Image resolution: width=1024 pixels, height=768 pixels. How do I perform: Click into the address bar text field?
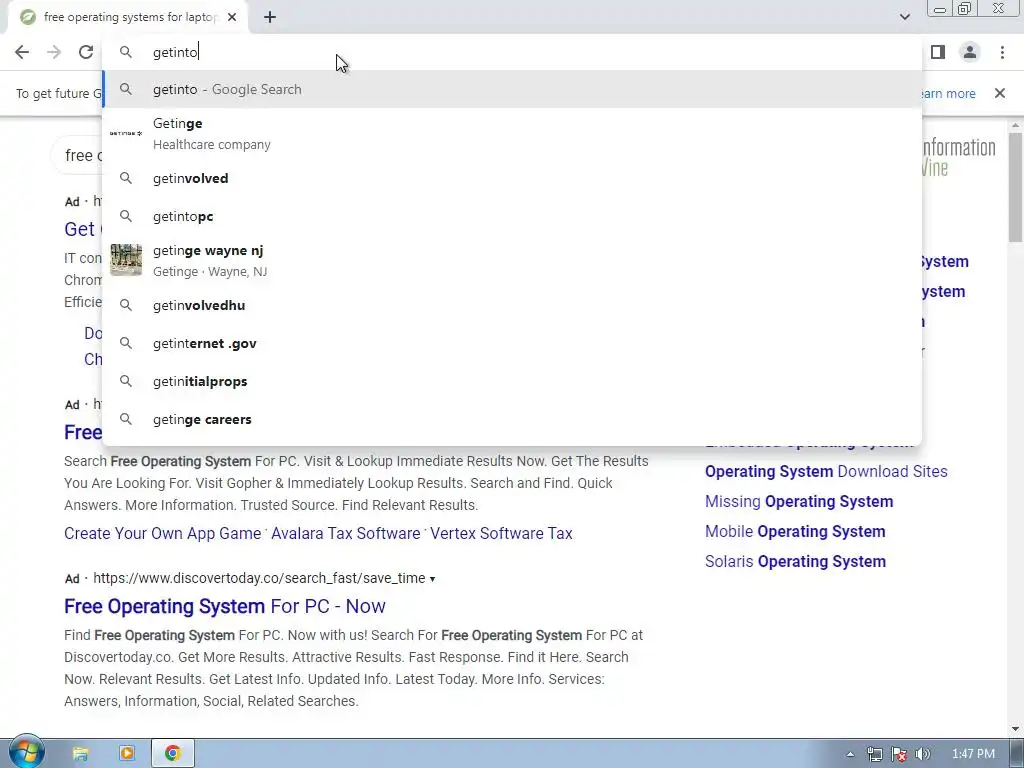pyautogui.click(x=513, y=52)
